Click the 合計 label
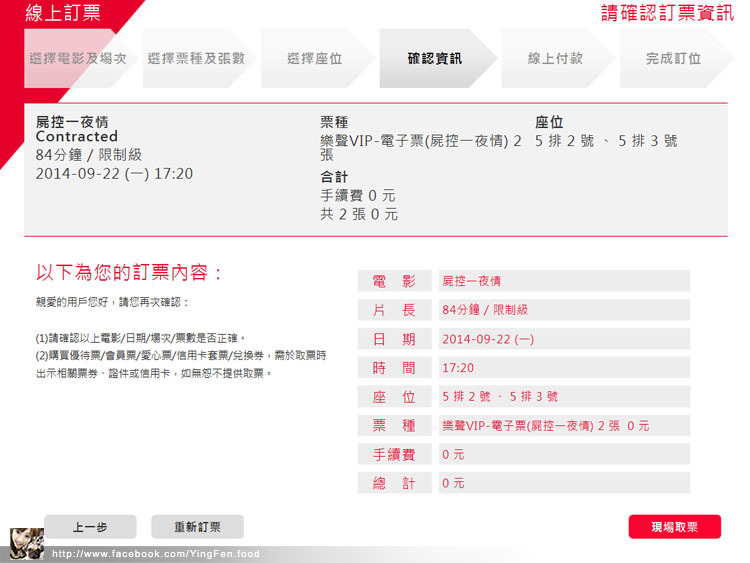 click(x=334, y=177)
